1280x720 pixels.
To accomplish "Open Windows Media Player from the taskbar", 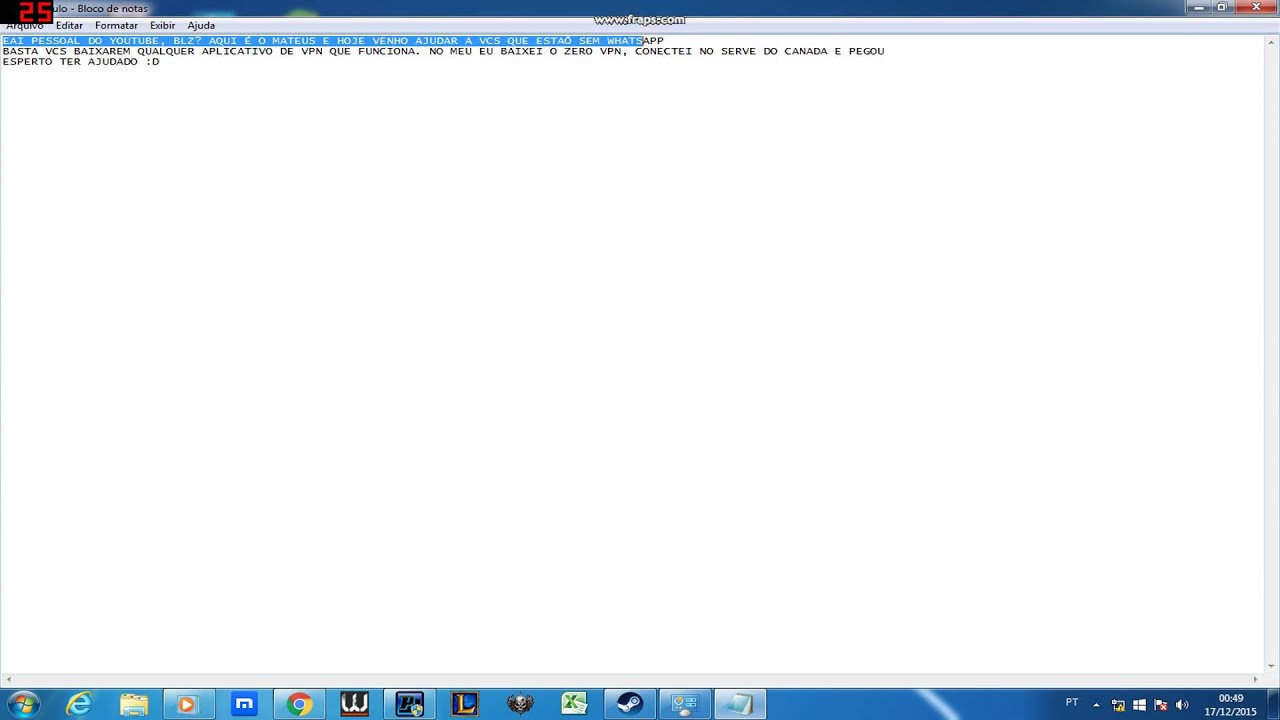I will (x=187, y=705).
